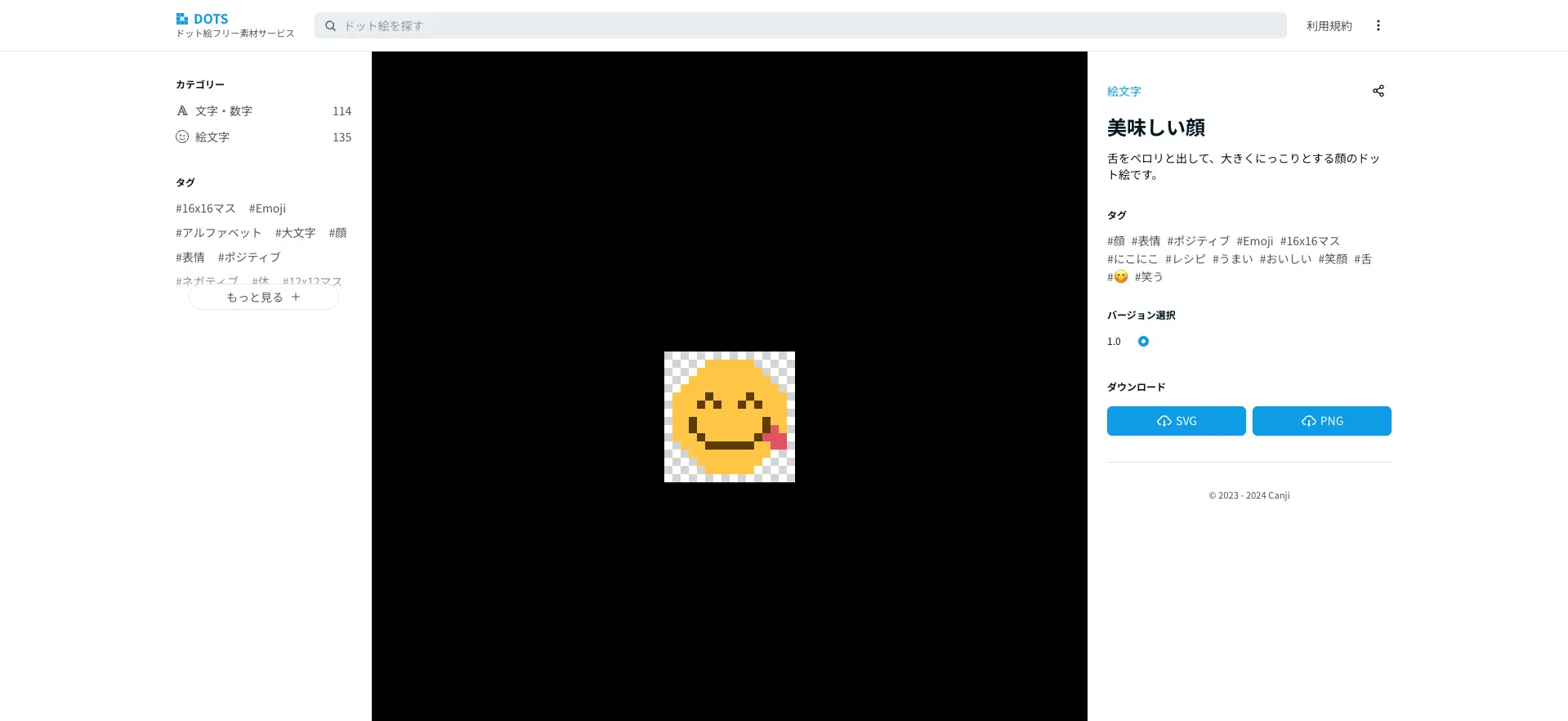Image resolution: width=1568 pixels, height=721 pixels.
Task: Open the 絵文字 category in sidebar
Action: coord(263,137)
